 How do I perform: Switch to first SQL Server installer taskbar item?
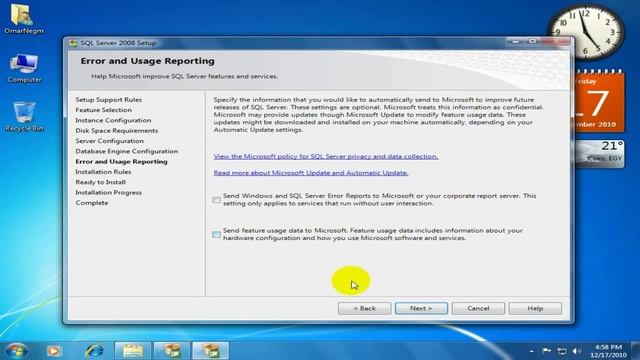[x=172, y=351]
